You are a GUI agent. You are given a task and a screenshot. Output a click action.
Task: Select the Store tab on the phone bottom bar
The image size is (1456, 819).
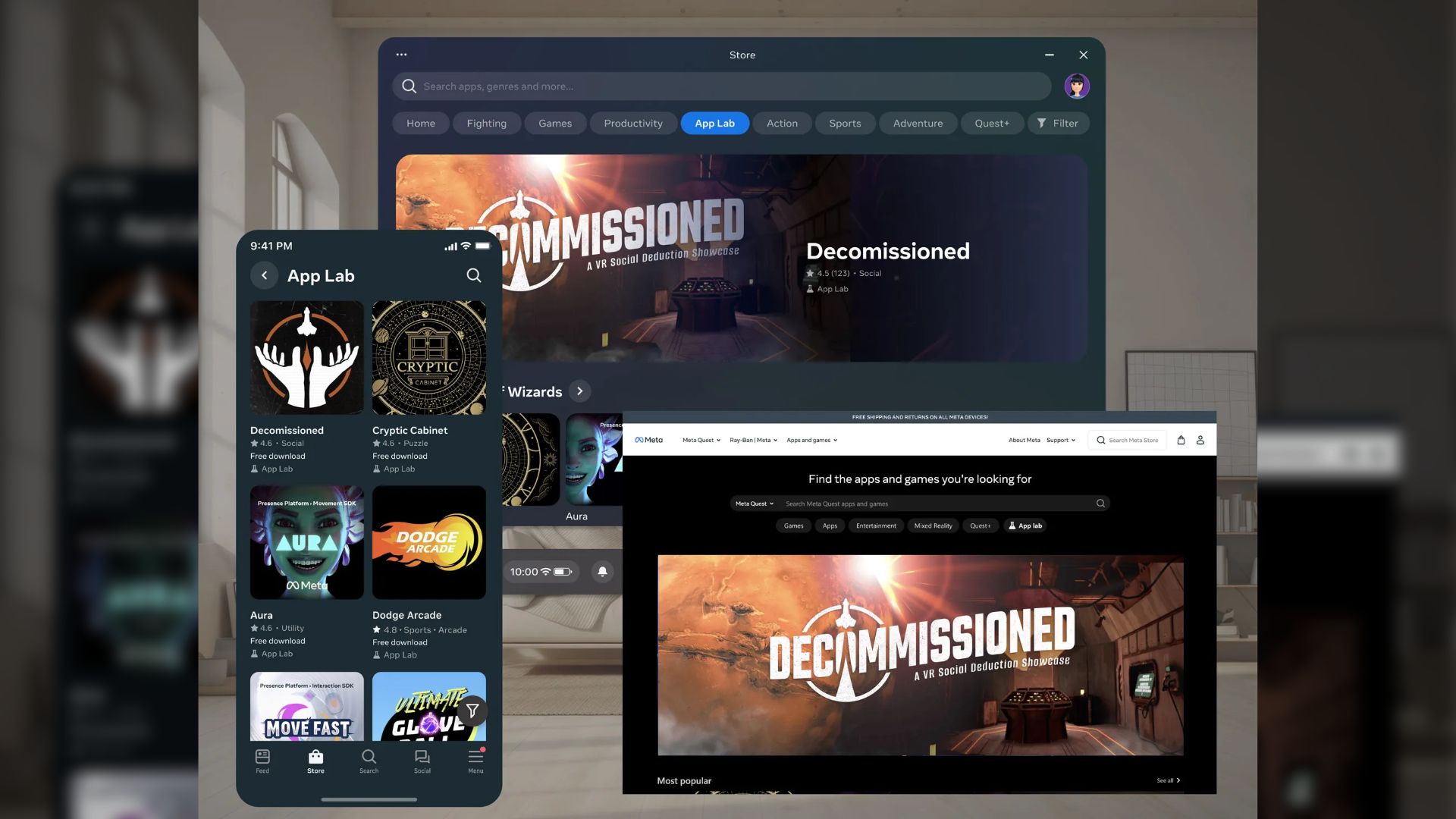[315, 761]
